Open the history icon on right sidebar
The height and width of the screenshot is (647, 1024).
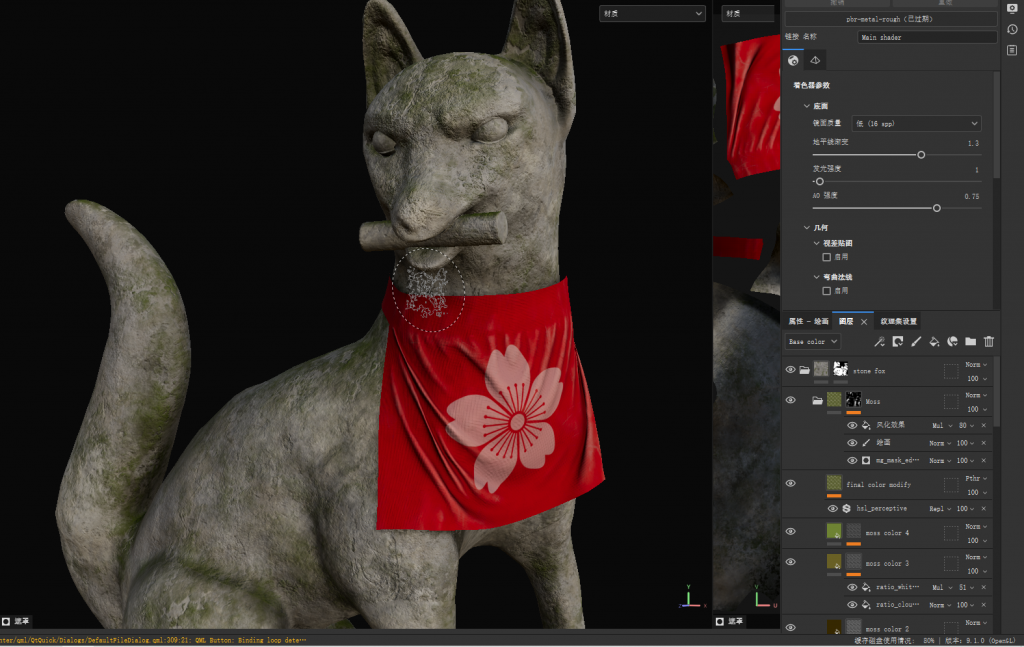(1012, 29)
